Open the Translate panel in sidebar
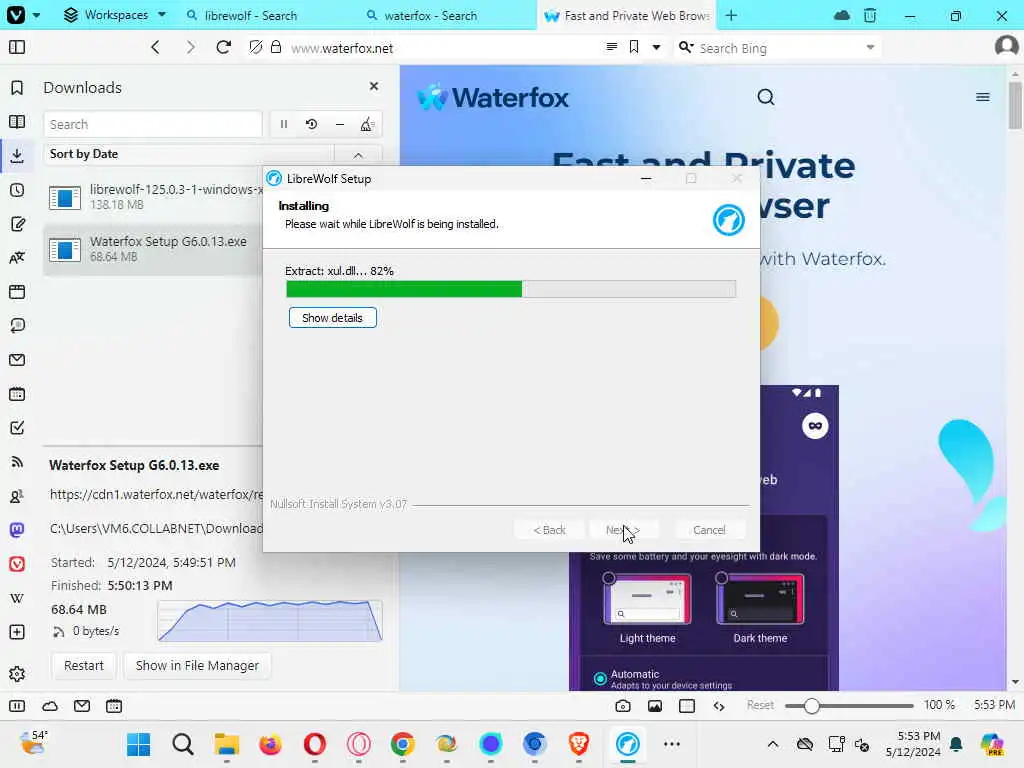 [x=17, y=258]
